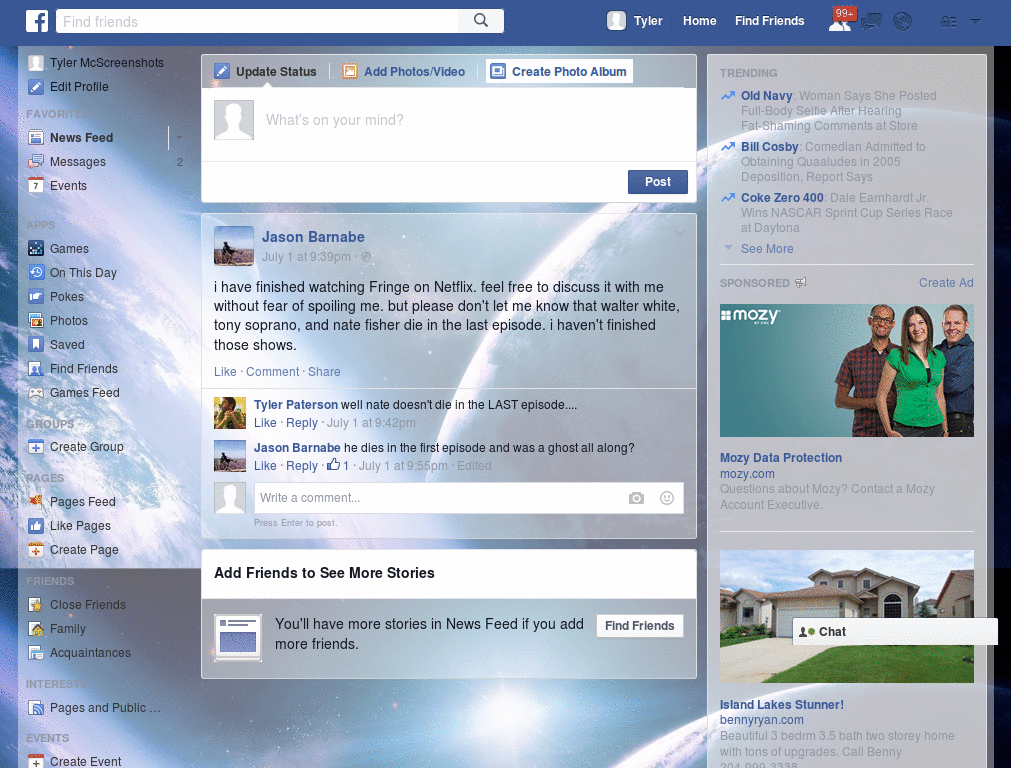Click the Events calendar icon
The width and height of the screenshot is (1024, 768).
click(x=36, y=185)
